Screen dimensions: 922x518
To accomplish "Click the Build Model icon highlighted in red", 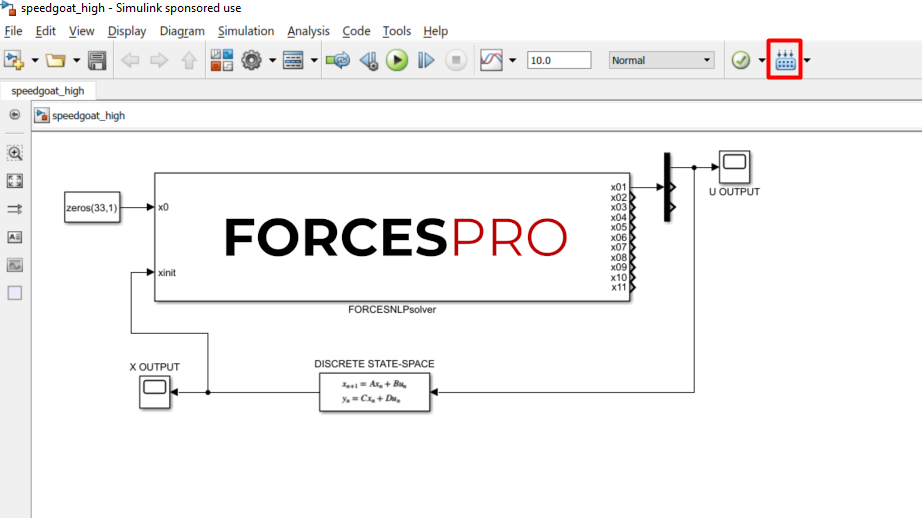I will (785, 61).
